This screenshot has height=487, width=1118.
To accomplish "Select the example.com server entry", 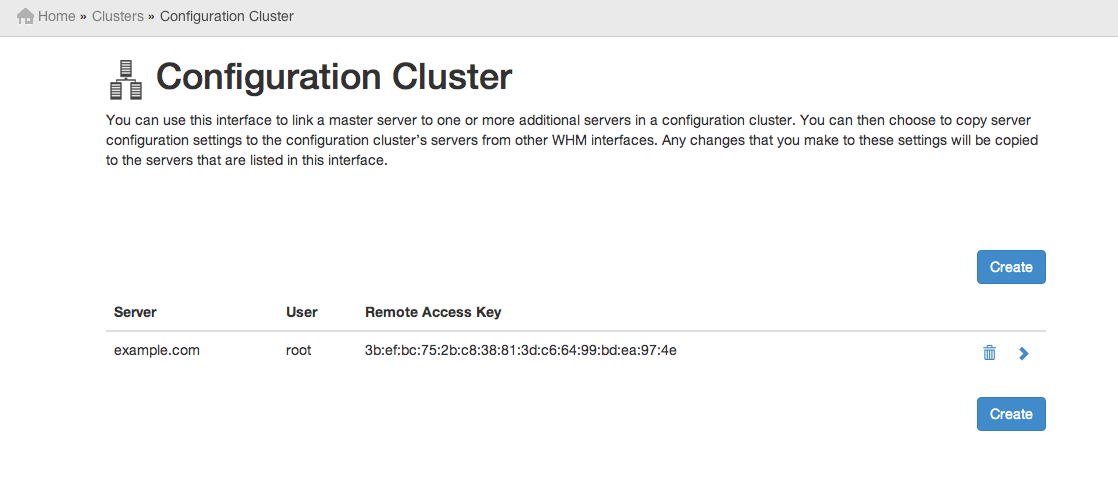I will tap(157, 350).
